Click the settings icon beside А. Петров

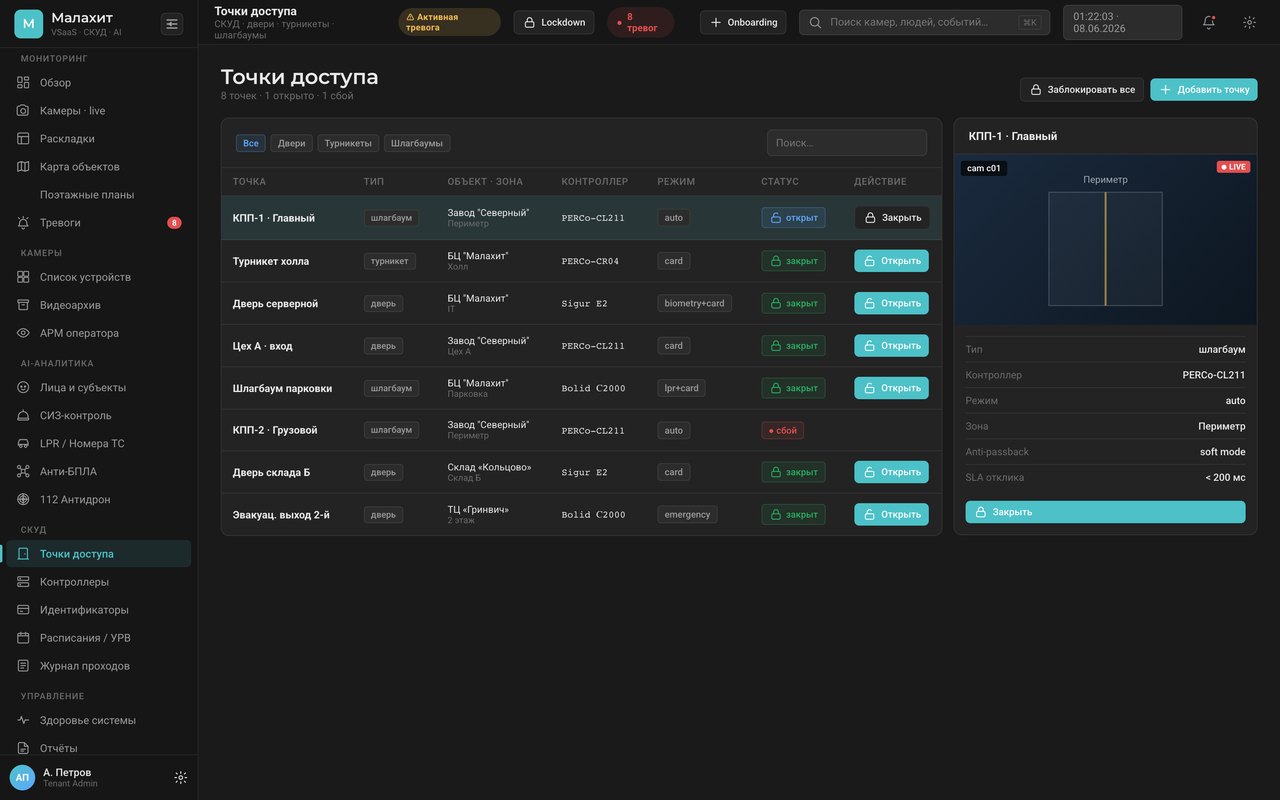point(181,777)
